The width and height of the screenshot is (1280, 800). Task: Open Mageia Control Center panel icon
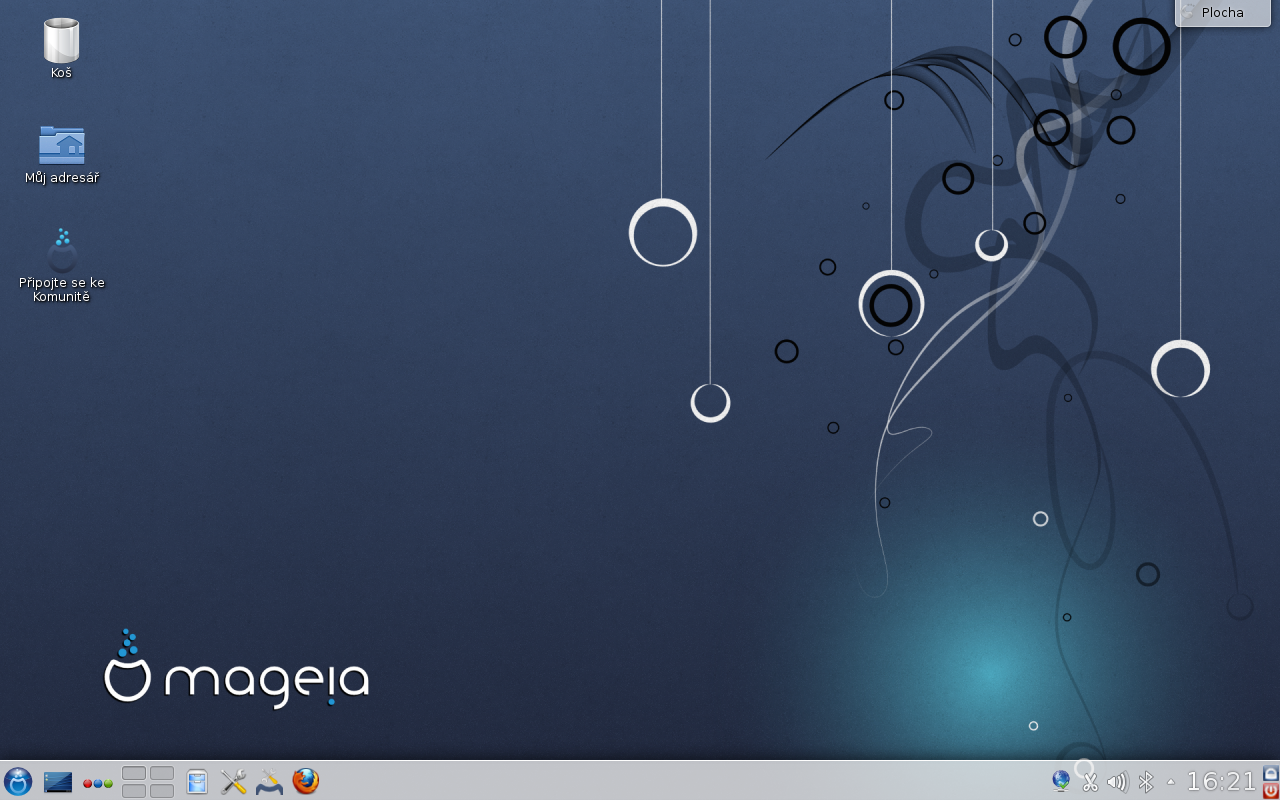pos(269,781)
